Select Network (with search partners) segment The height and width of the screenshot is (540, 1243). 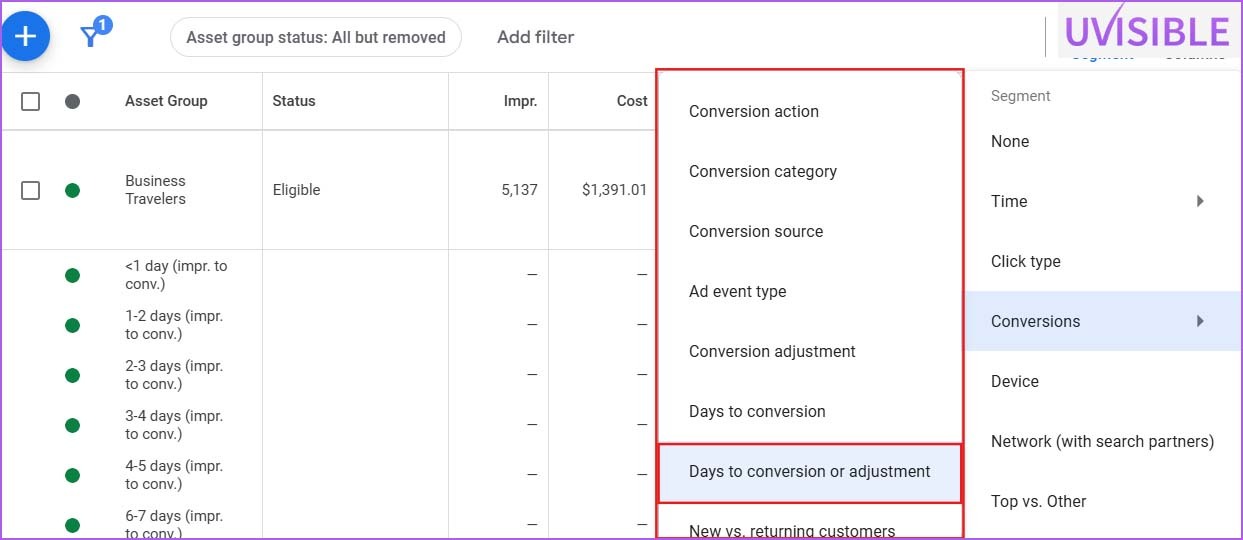click(1104, 441)
